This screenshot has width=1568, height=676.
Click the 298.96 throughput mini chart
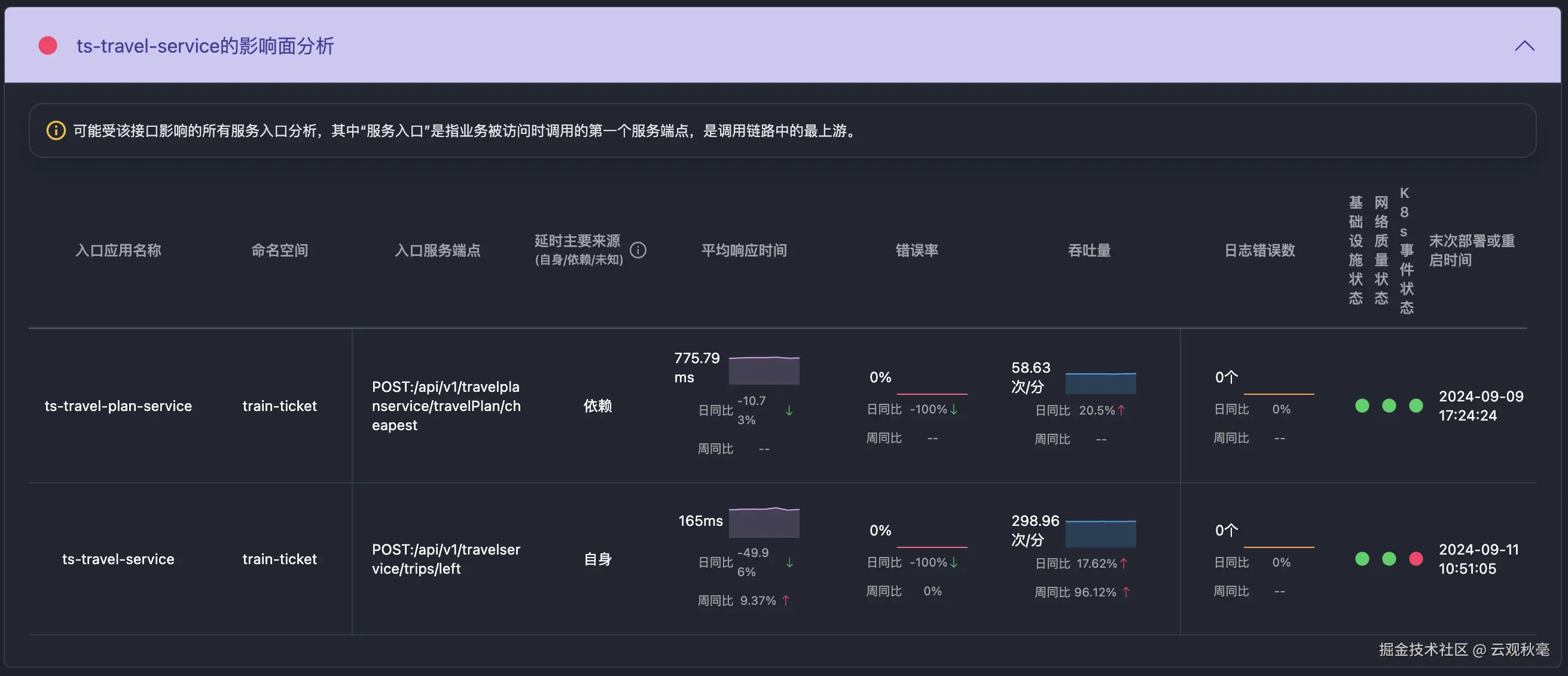(x=1100, y=534)
